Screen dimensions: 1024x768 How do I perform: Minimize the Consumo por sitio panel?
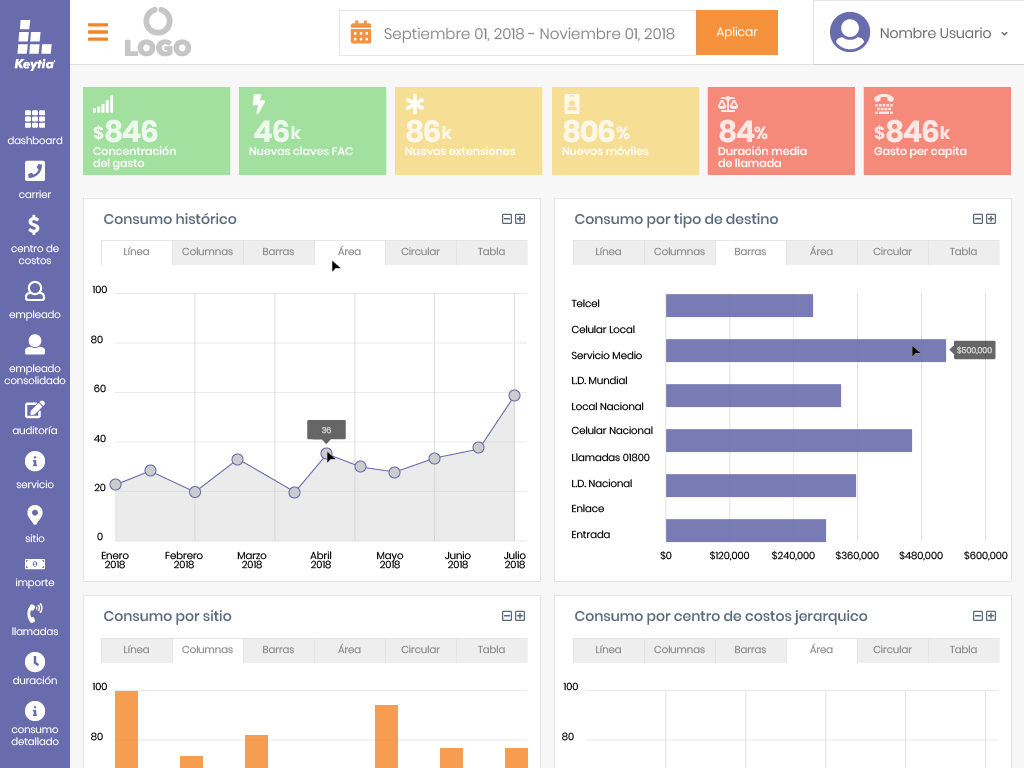[x=507, y=616]
